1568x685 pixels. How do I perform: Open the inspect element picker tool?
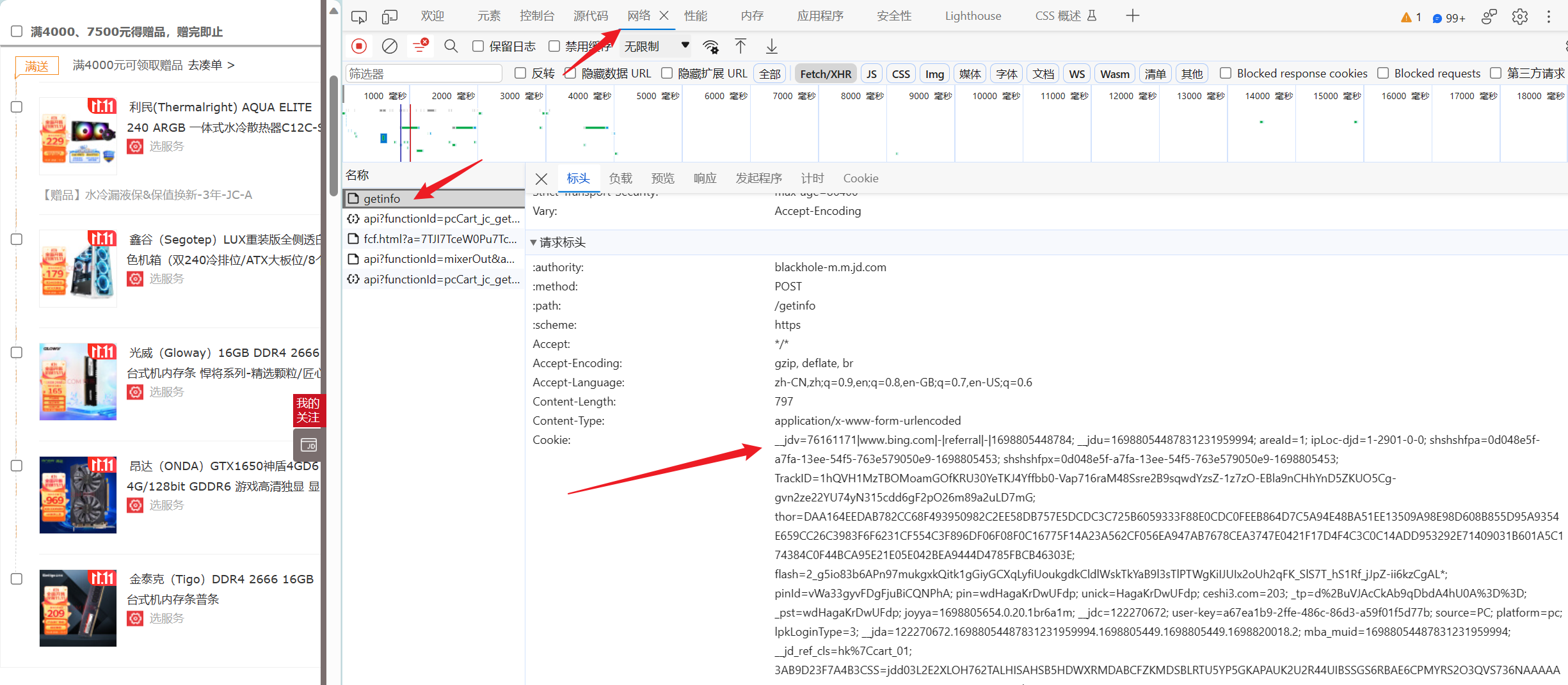[x=359, y=16]
